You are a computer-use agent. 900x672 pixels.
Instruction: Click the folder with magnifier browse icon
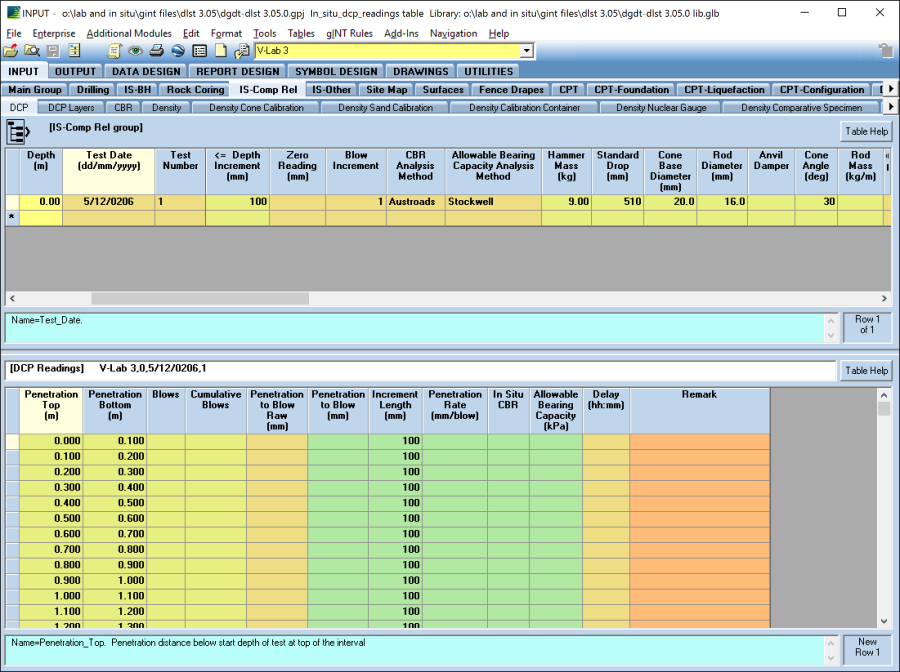click(x=31, y=51)
